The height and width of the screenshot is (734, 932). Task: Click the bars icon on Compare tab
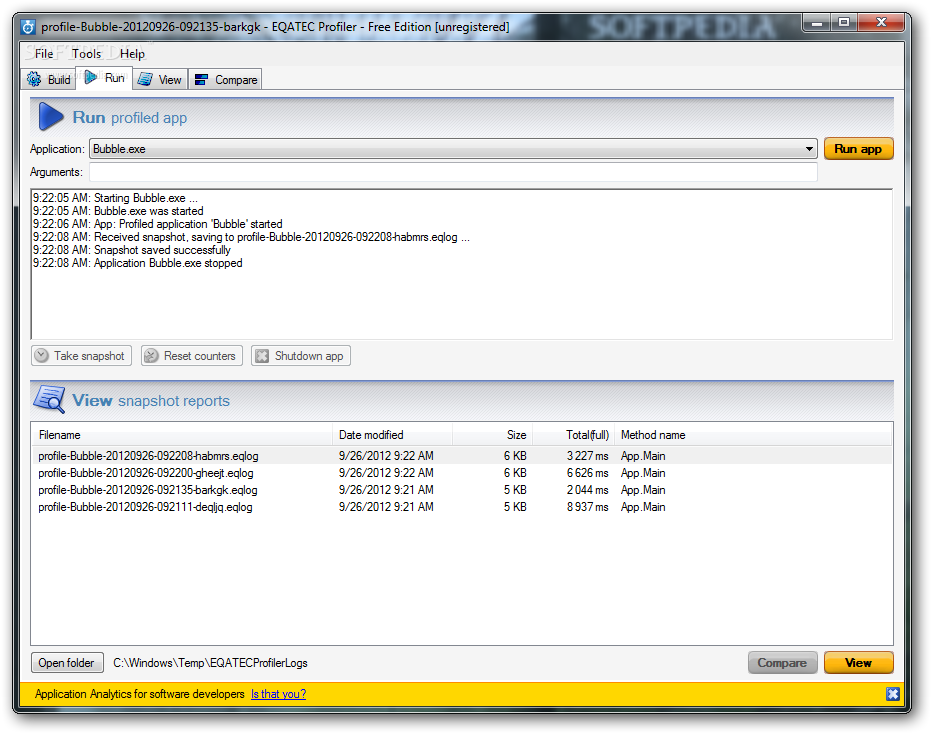[201, 80]
